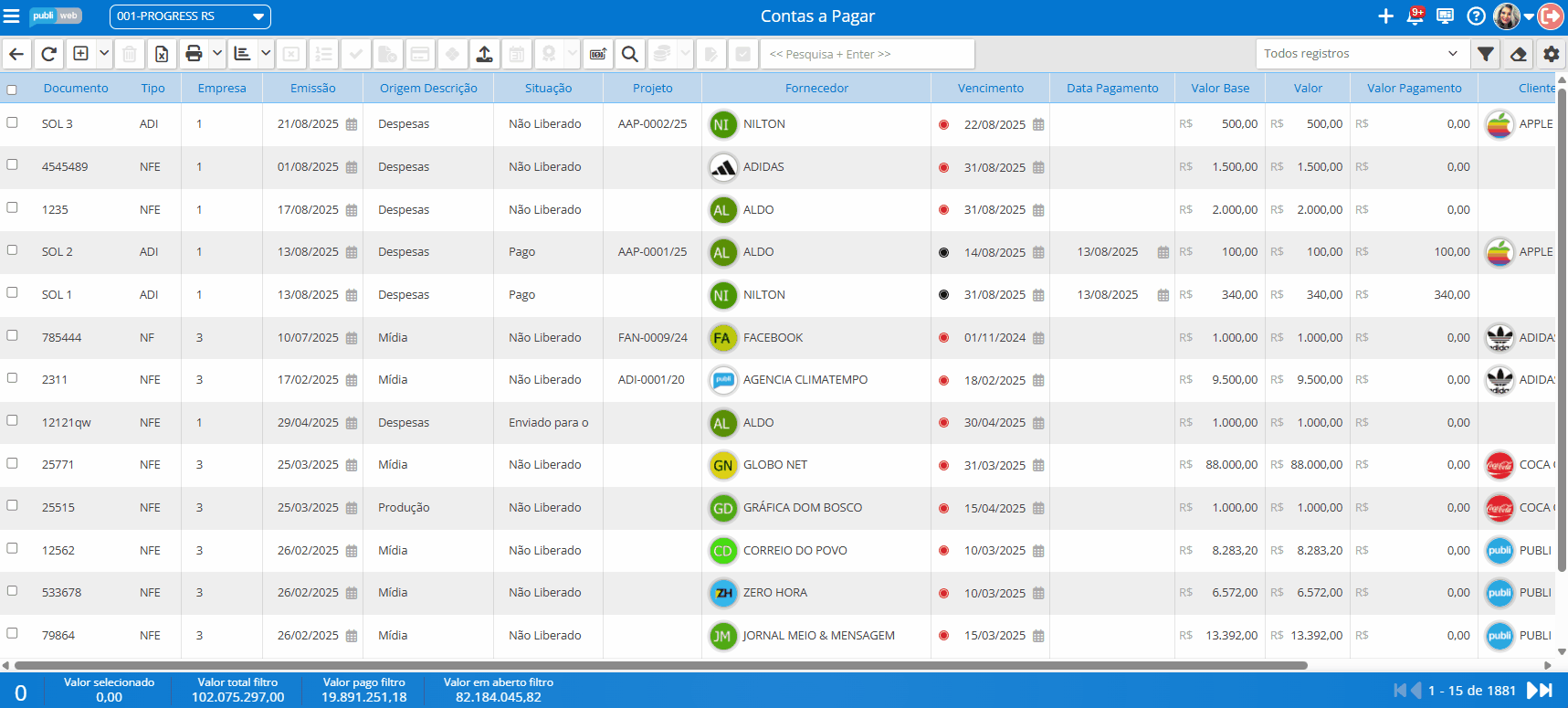Select the checkbox for document 785444
The height and width of the screenshot is (708, 1568).
tap(12, 335)
